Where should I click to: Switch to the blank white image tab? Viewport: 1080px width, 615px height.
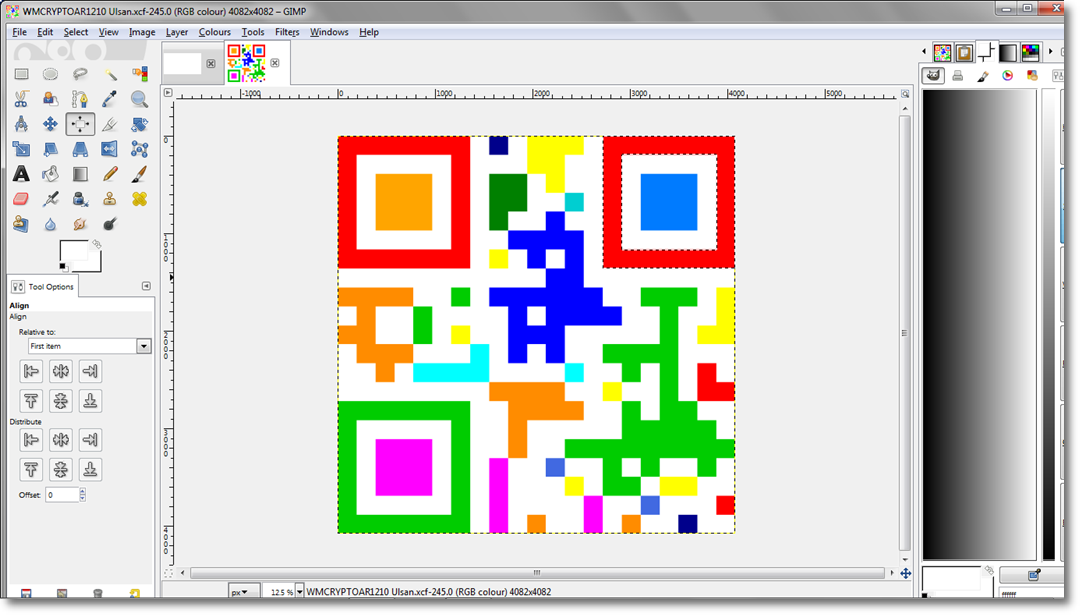pos(183,63)
